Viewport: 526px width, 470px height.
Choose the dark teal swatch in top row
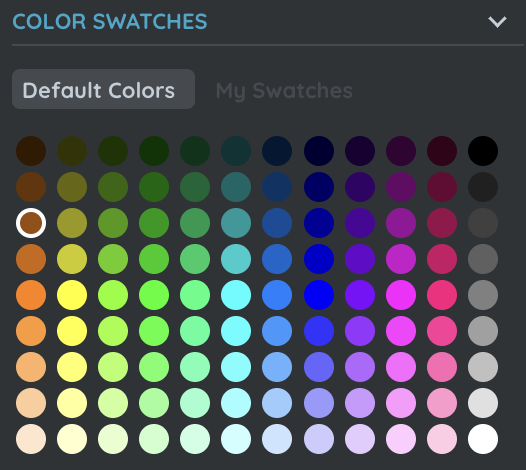(x=236, y=151)
